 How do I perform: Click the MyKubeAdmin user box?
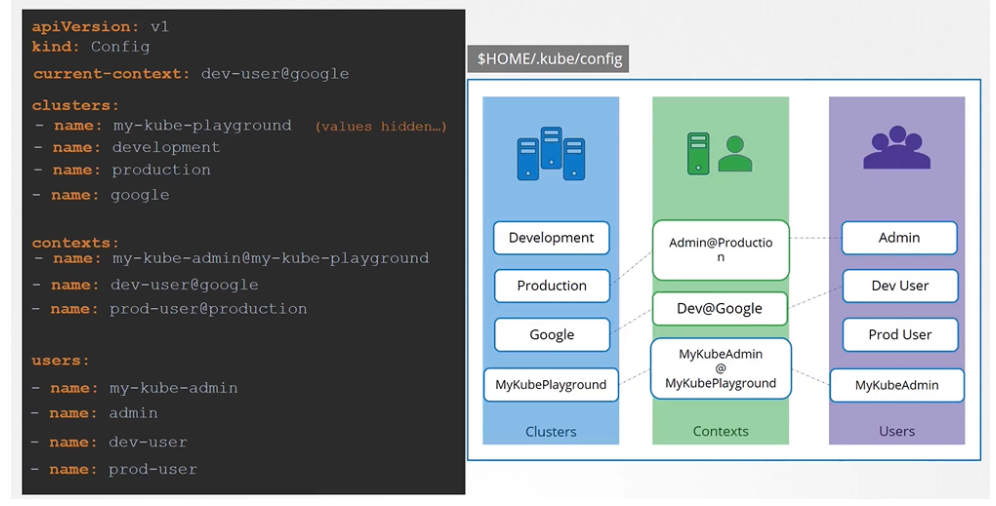click(897, 386)
